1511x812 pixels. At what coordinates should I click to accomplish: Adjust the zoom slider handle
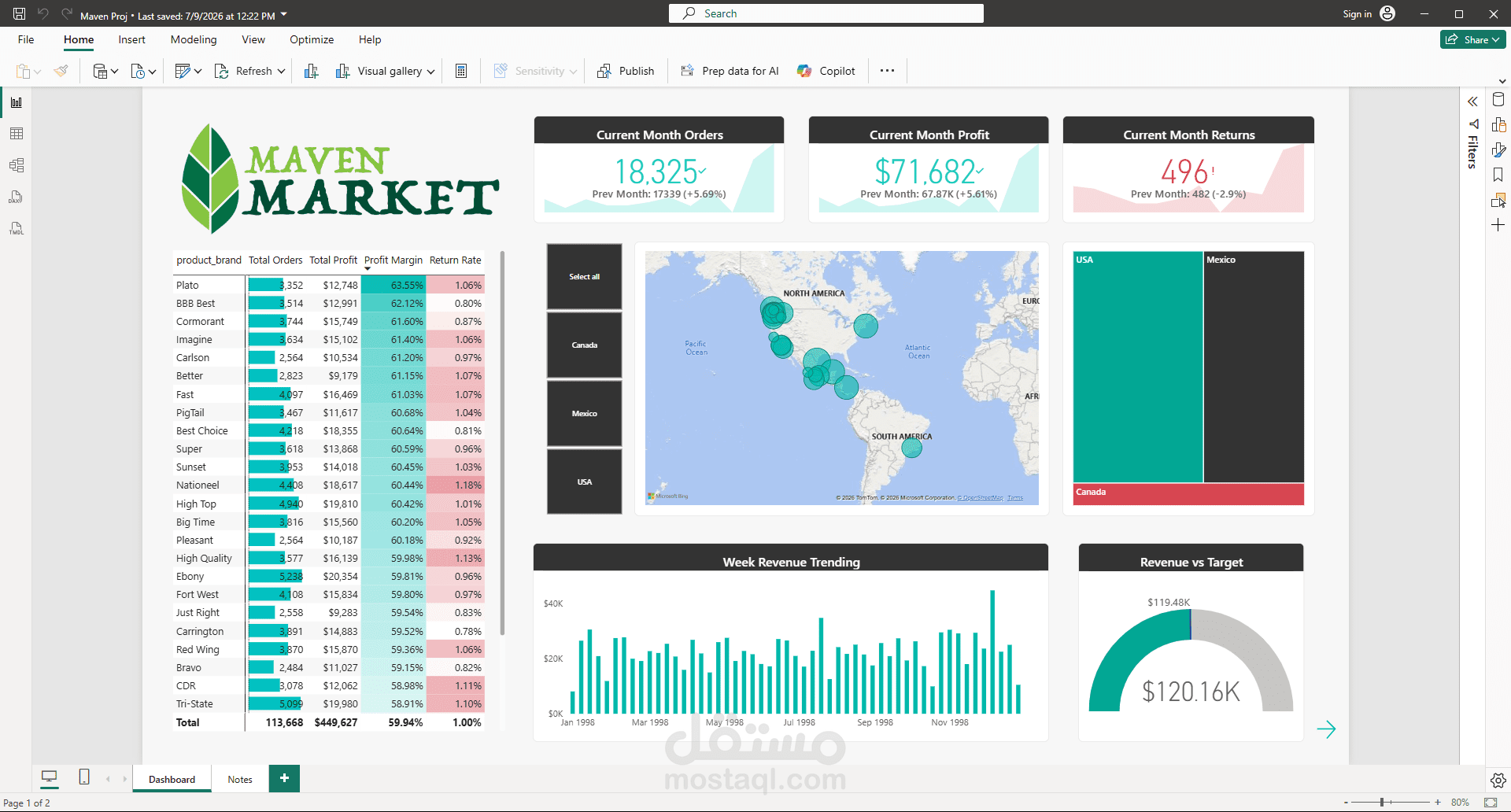[x=1382, y=803]
